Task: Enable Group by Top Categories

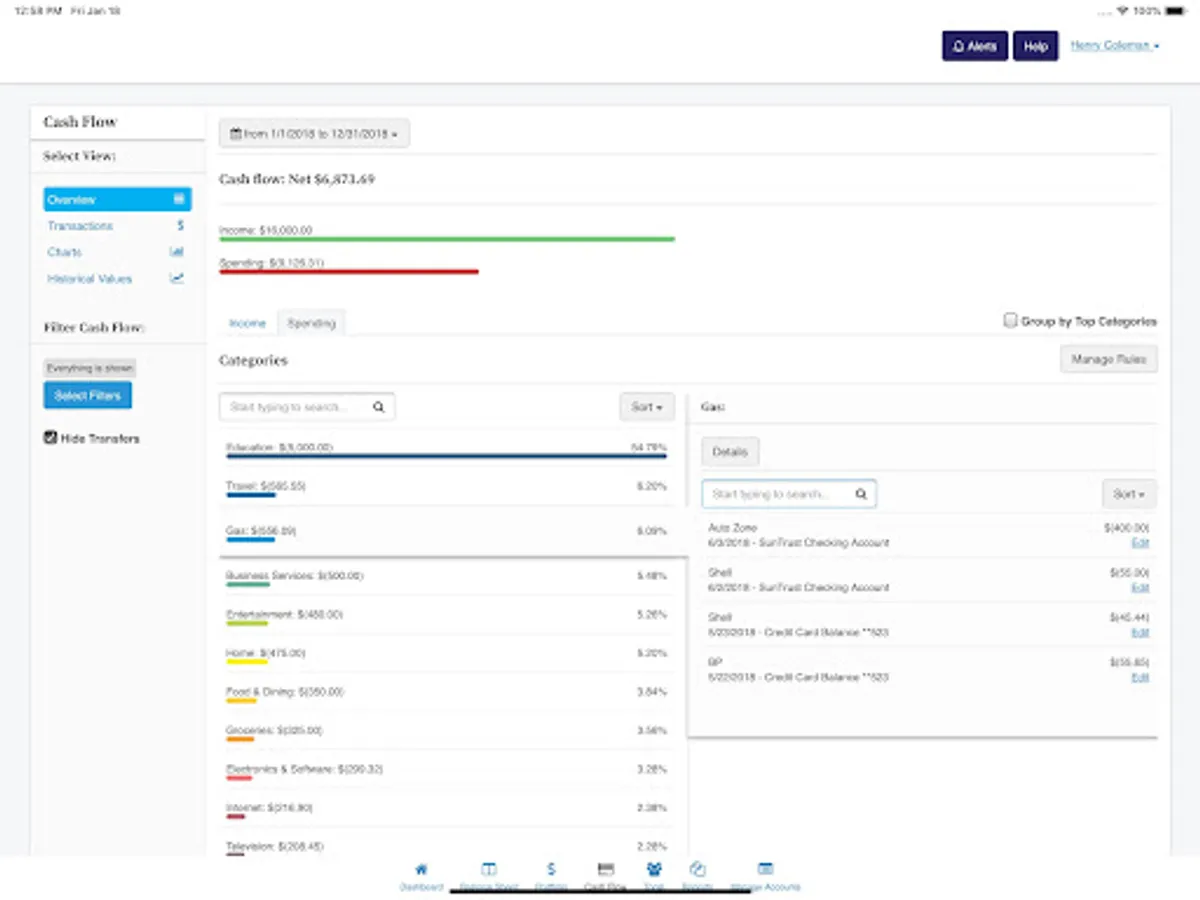Action: [1010, 320]
